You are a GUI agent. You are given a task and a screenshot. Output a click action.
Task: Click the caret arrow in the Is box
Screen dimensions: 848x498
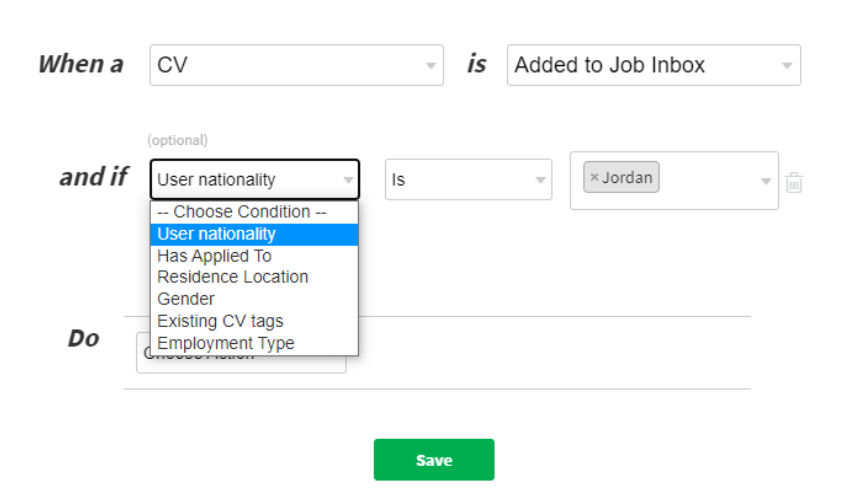(x=540, y=180)
